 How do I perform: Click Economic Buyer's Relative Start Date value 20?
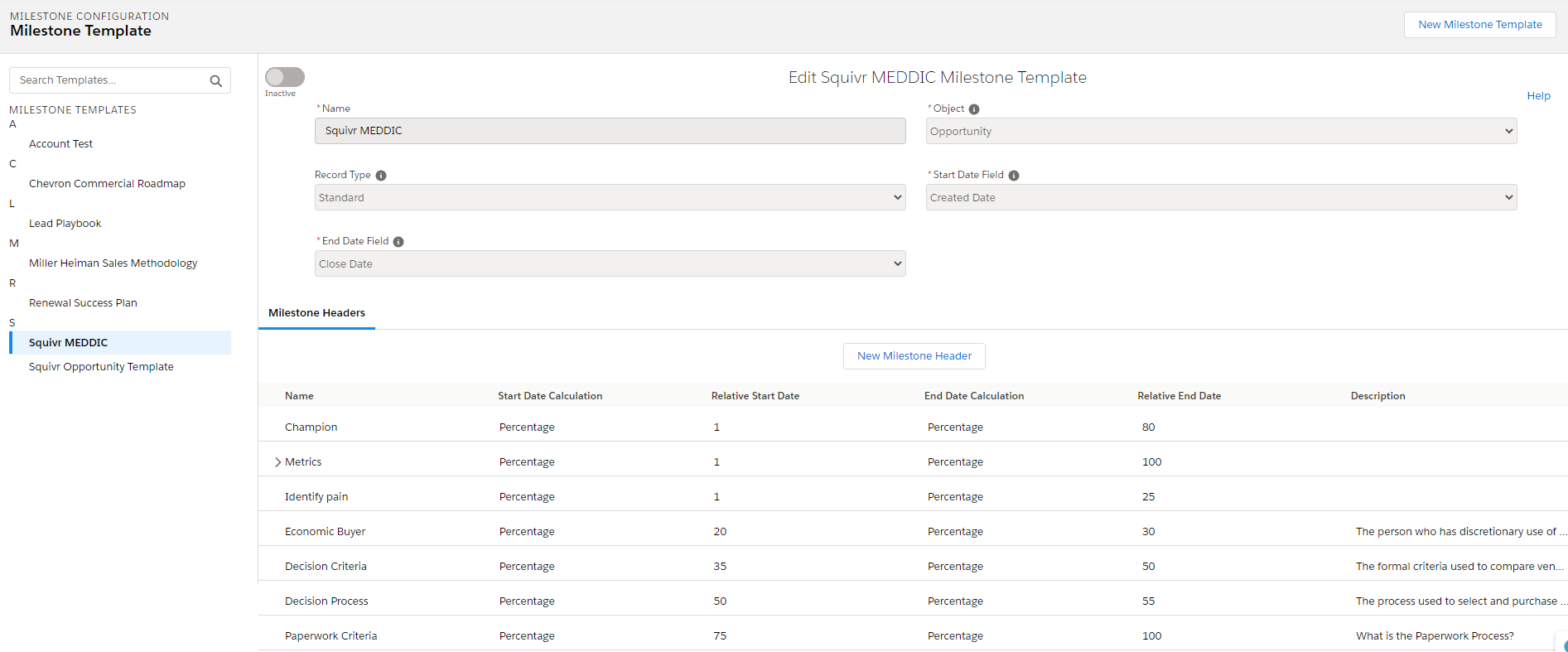pyautogui.click(x=720, y=532)
